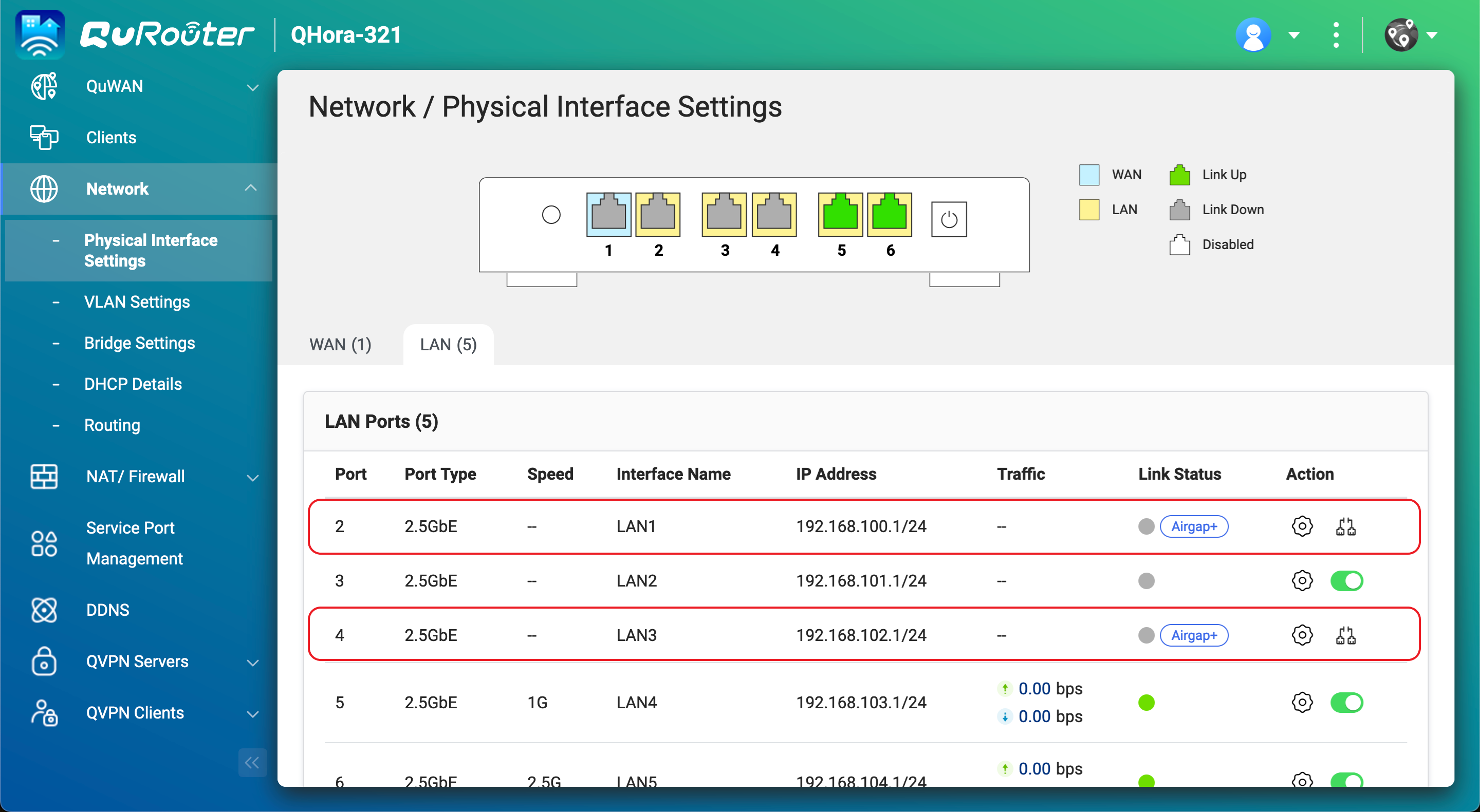Click green port 5 on router diagram
The width and height of the screenshot is (1480, 812).
tap(840, 214)
